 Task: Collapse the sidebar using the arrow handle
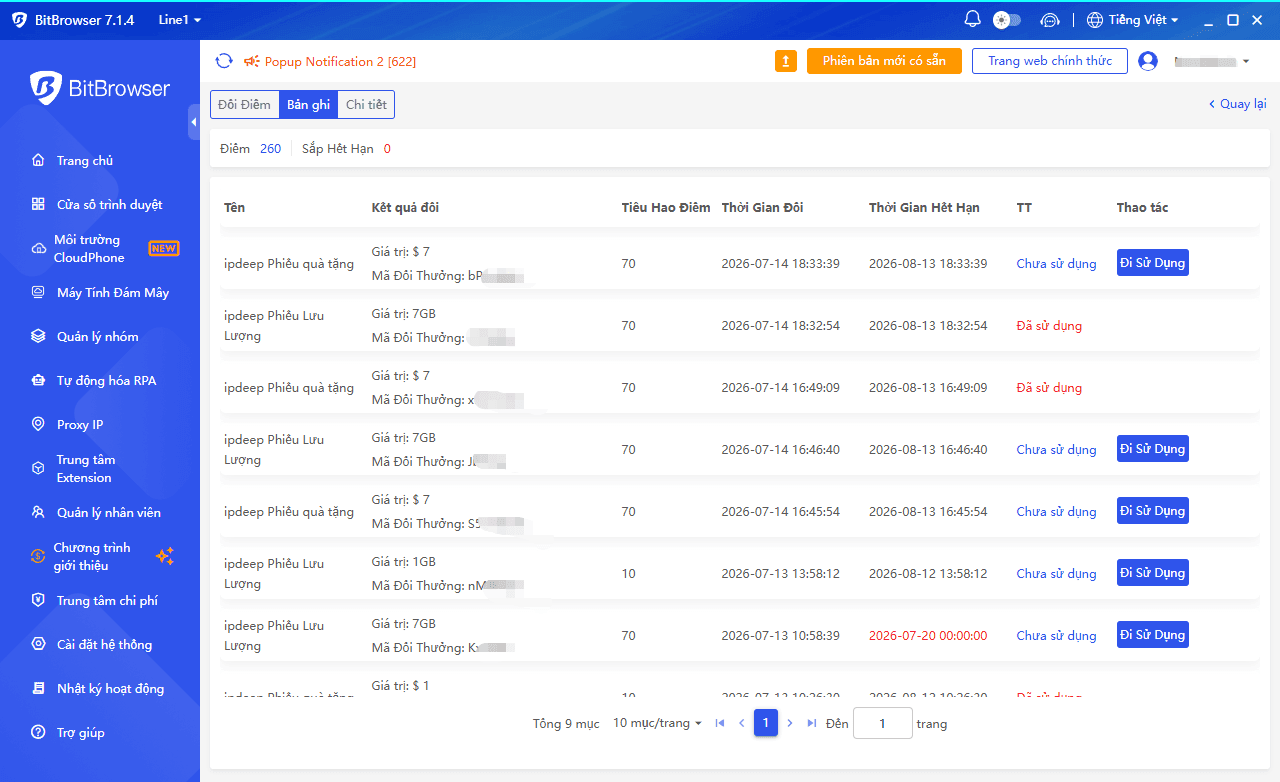(x=194, y=122)
